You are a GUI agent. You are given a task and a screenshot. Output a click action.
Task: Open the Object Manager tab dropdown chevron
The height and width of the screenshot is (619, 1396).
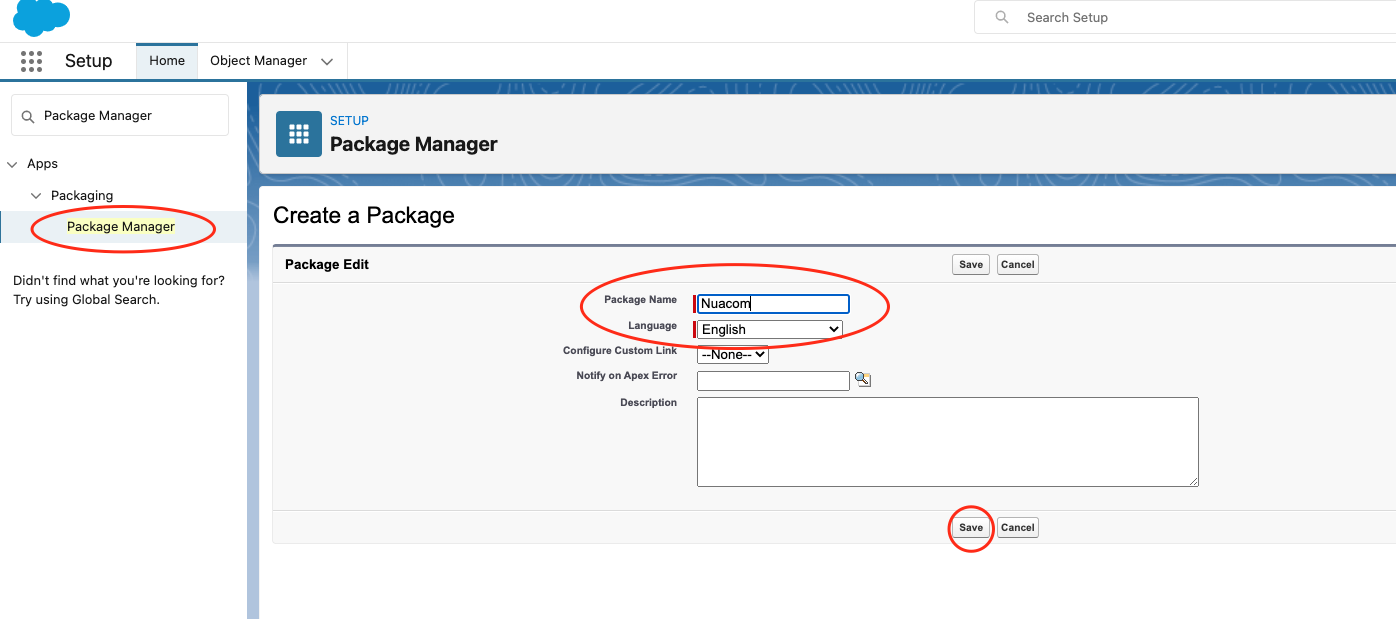click(327, 61)
